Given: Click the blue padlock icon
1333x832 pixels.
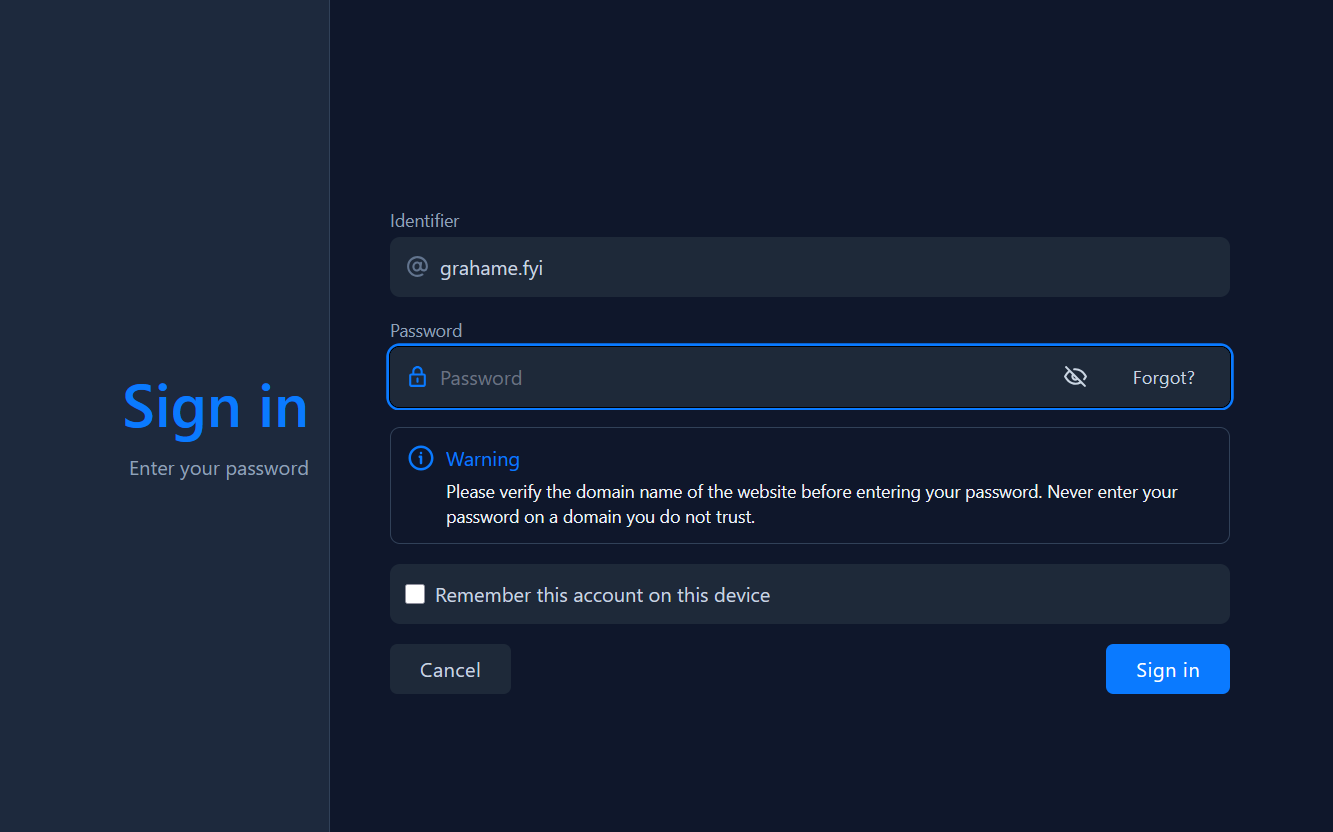Looking at the screenshot, I should click(x=417, y=377).
